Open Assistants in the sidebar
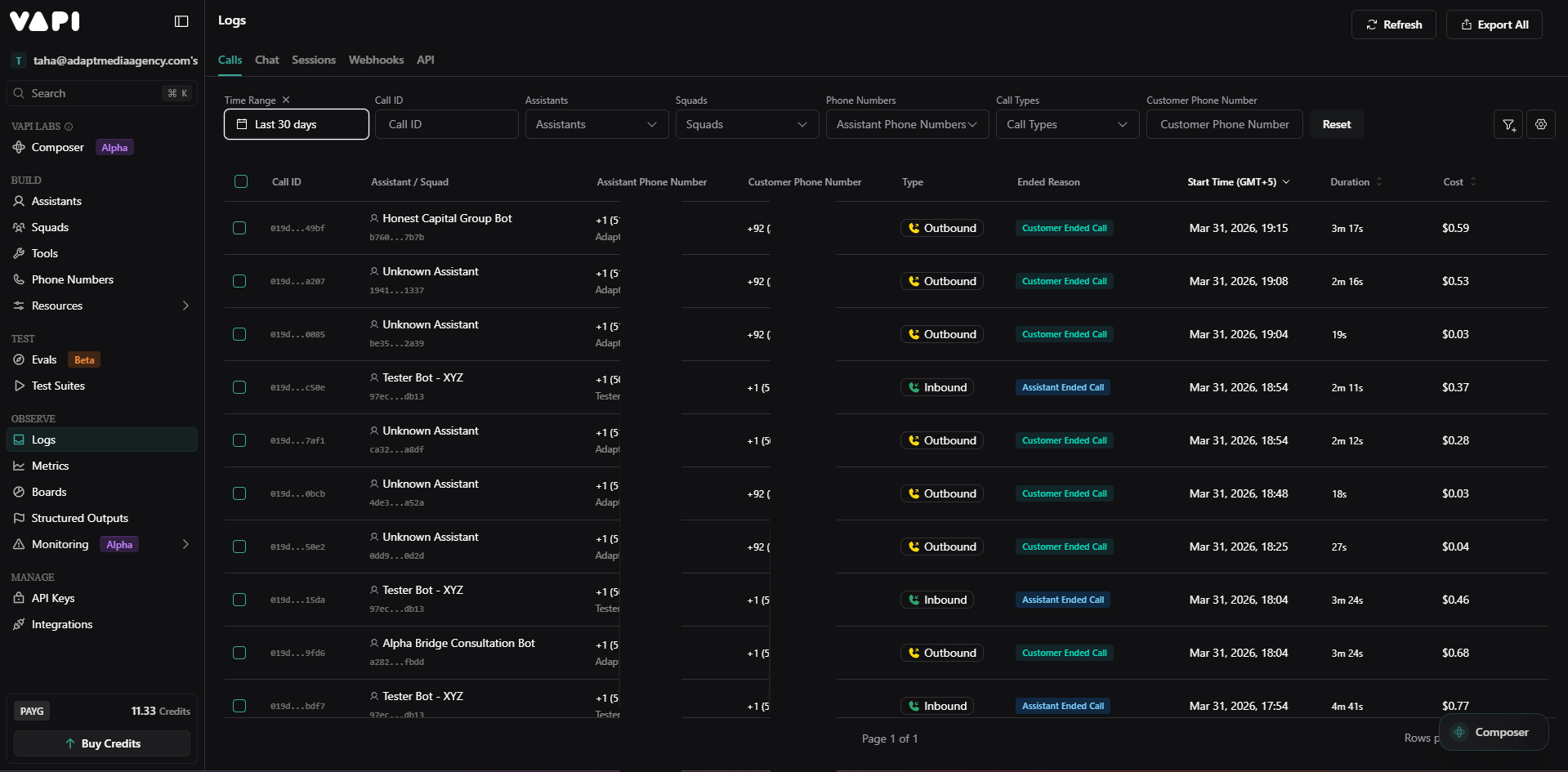This screenshot has width=1568, height=772. click(56, 201)
